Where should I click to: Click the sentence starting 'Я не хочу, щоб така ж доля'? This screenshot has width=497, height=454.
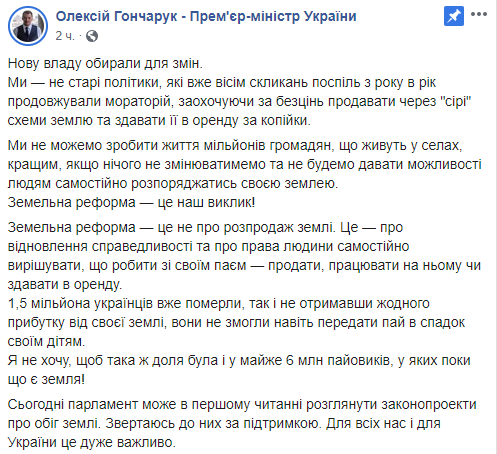tap(239, 370)
